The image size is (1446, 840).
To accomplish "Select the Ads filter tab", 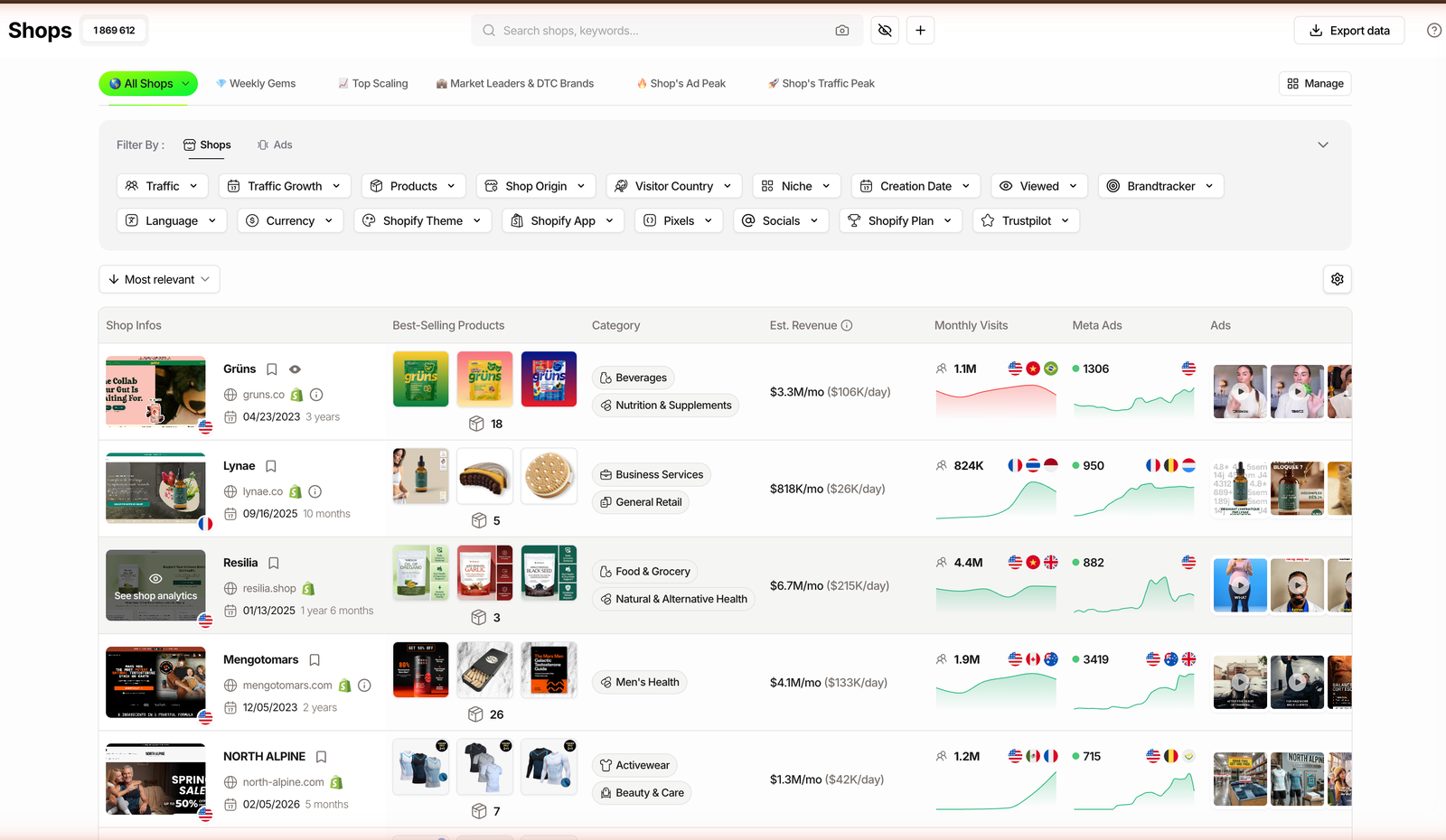I will (275, 145).
